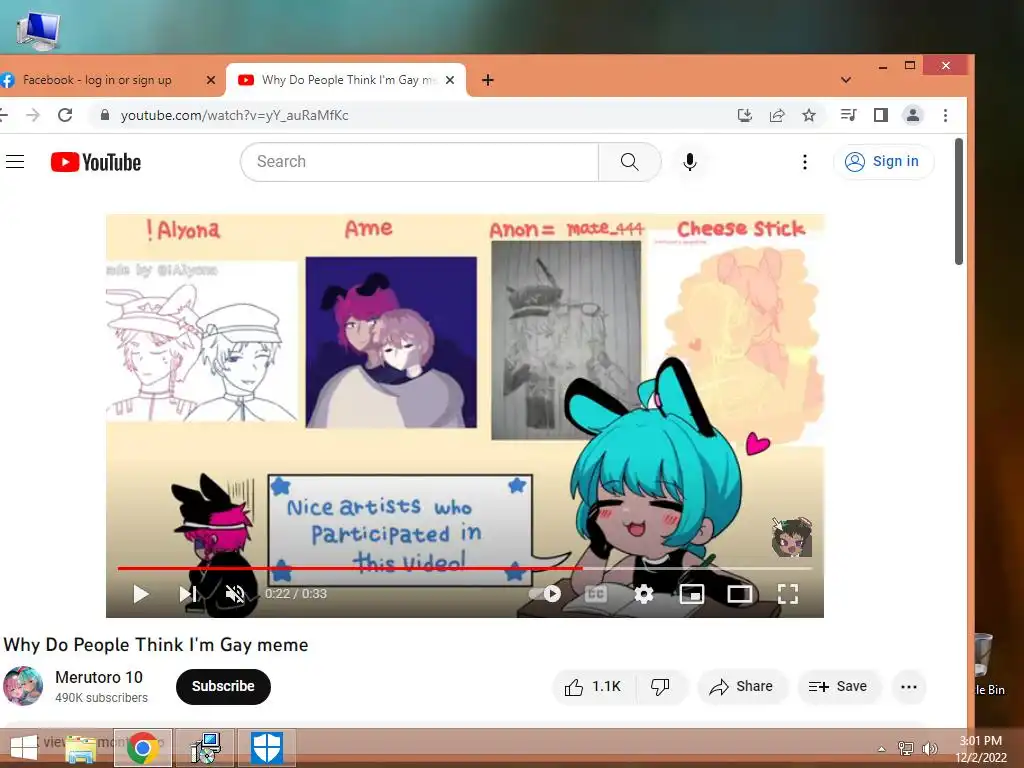The image size is (1024, 768).
Task: Click the page vertical scrollbar
Action: pyautogui.click(x=959, y=201)
